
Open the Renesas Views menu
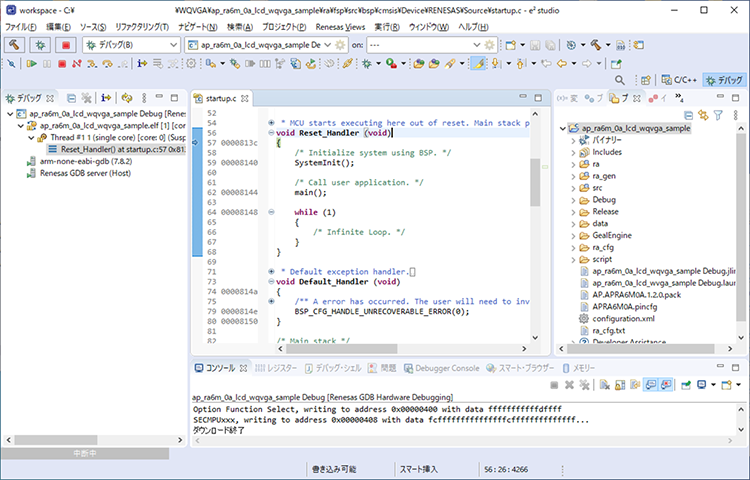tap(340, 27)
